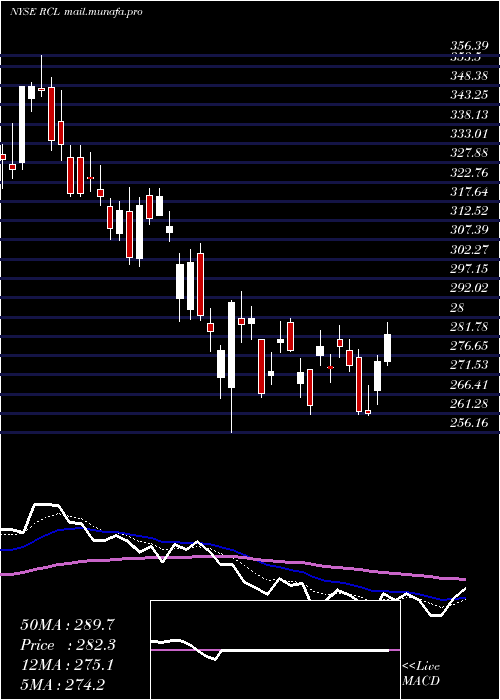Select the 307.39 price level label

[x=469, y=230]
